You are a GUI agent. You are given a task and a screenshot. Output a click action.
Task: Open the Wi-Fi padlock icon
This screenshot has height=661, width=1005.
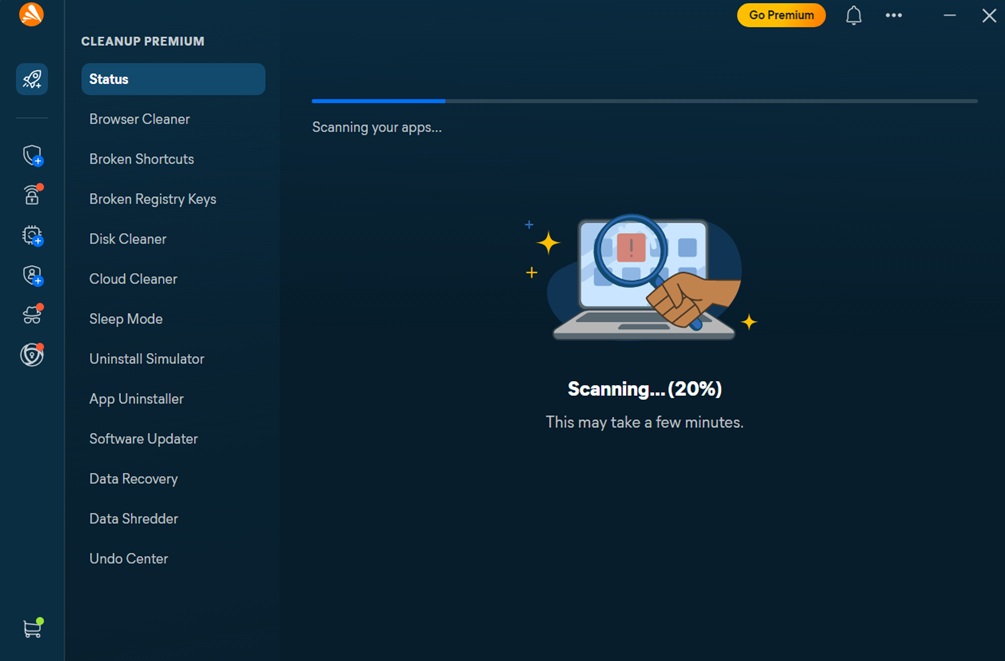pos(33,194)
